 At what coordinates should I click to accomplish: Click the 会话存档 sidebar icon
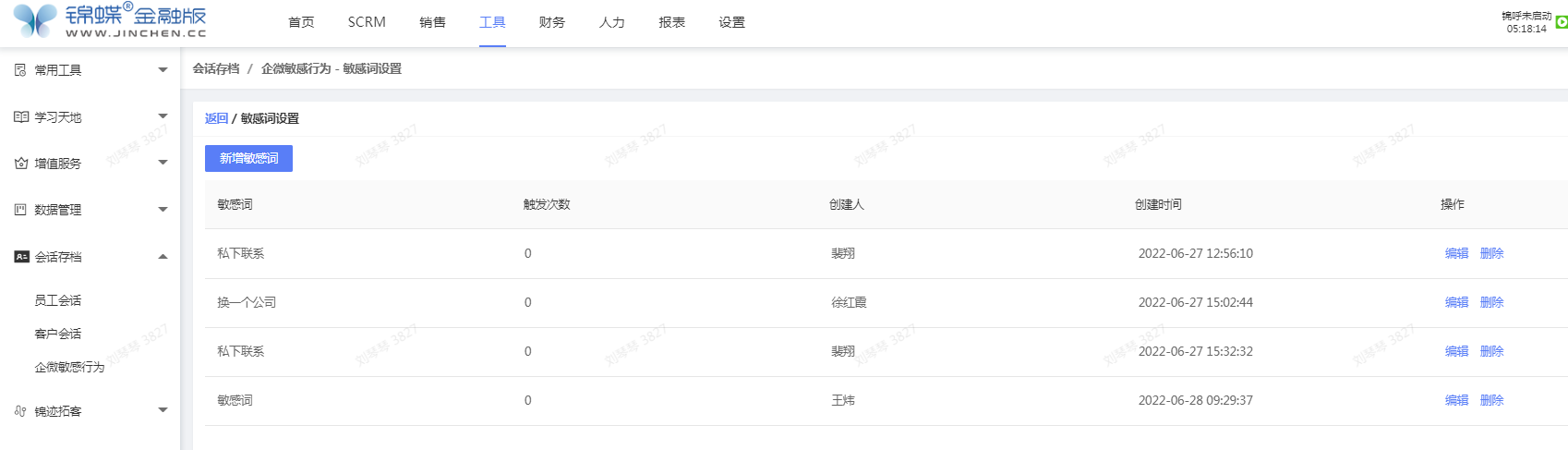pyautogui.click(x=21, y=257)
